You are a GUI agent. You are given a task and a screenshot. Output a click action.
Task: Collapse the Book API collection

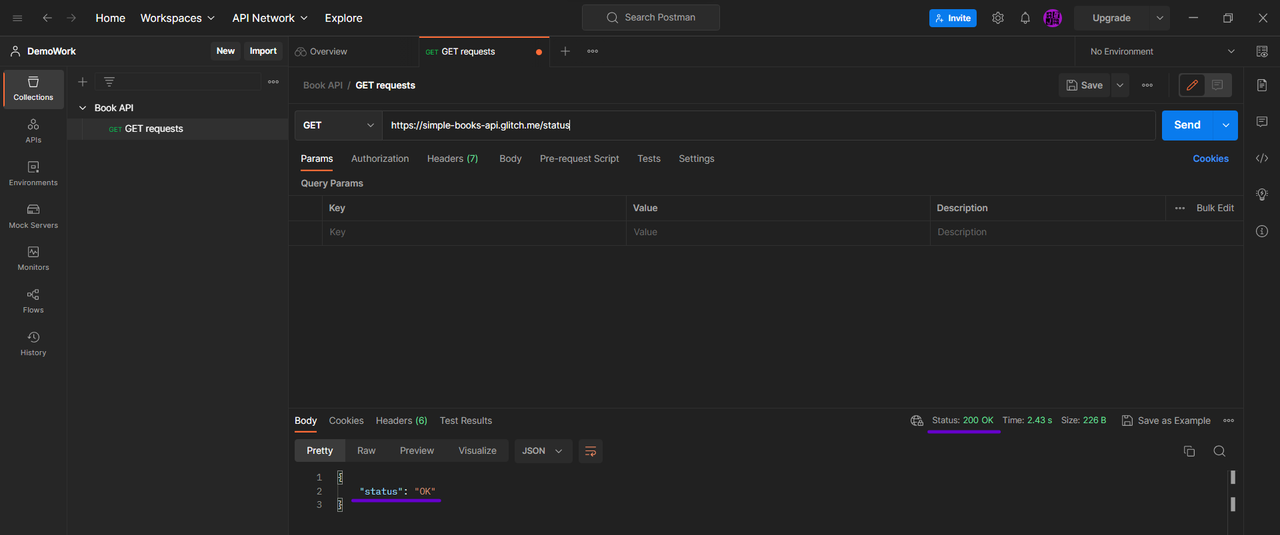pyautogui.click(x=82, y=108)
